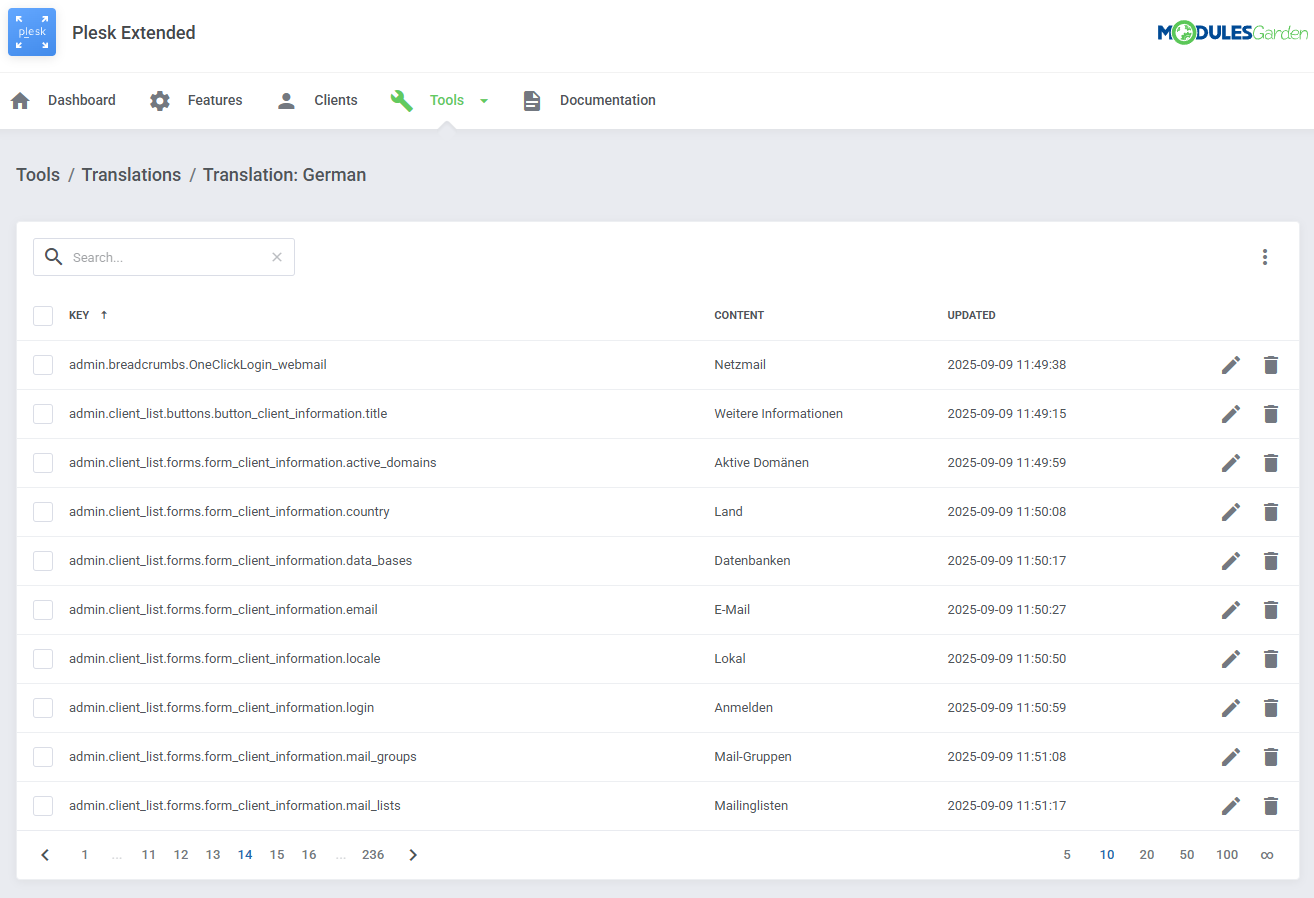
Task: Delete the Netzmail translation entry
Action: pos(1271,364)
